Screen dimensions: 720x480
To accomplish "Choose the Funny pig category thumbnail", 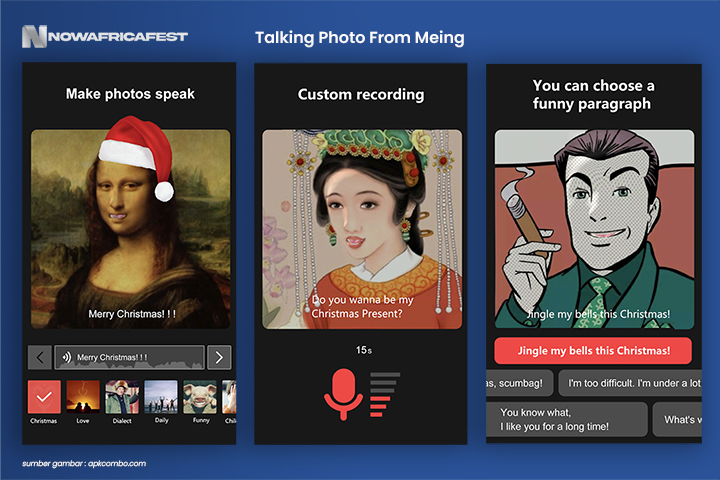I will 200,397.
